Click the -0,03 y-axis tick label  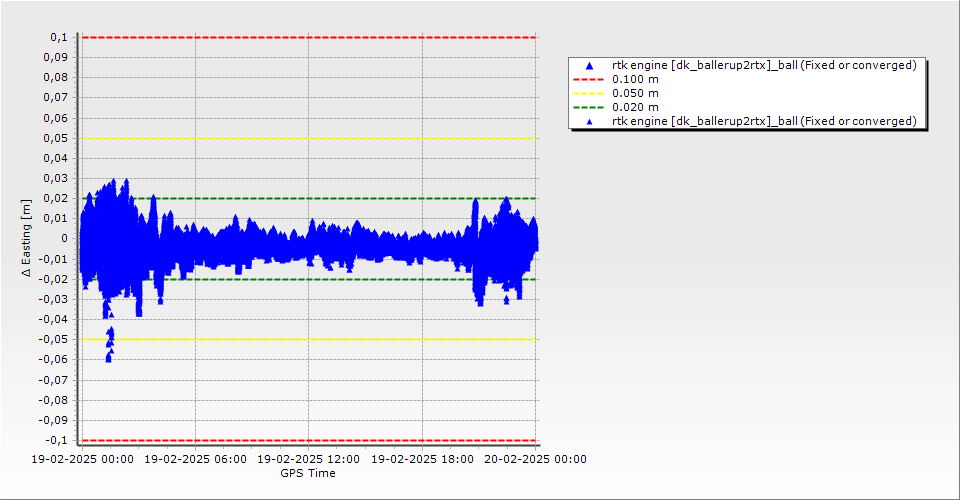pos(53,299)
